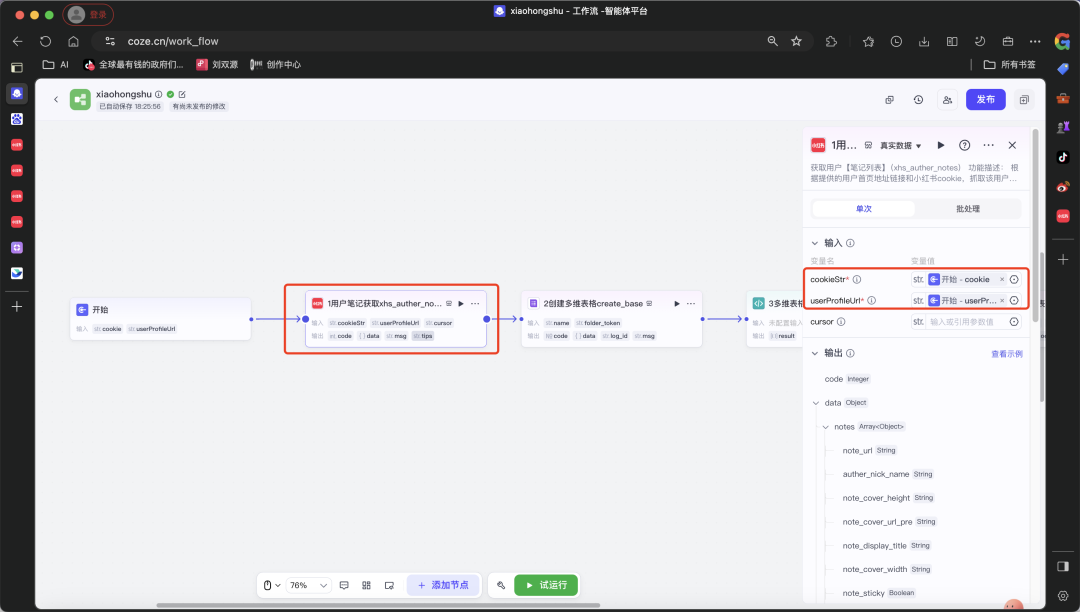Collapse the 输出 output section

pyautogui.click(x=815, y=353)
